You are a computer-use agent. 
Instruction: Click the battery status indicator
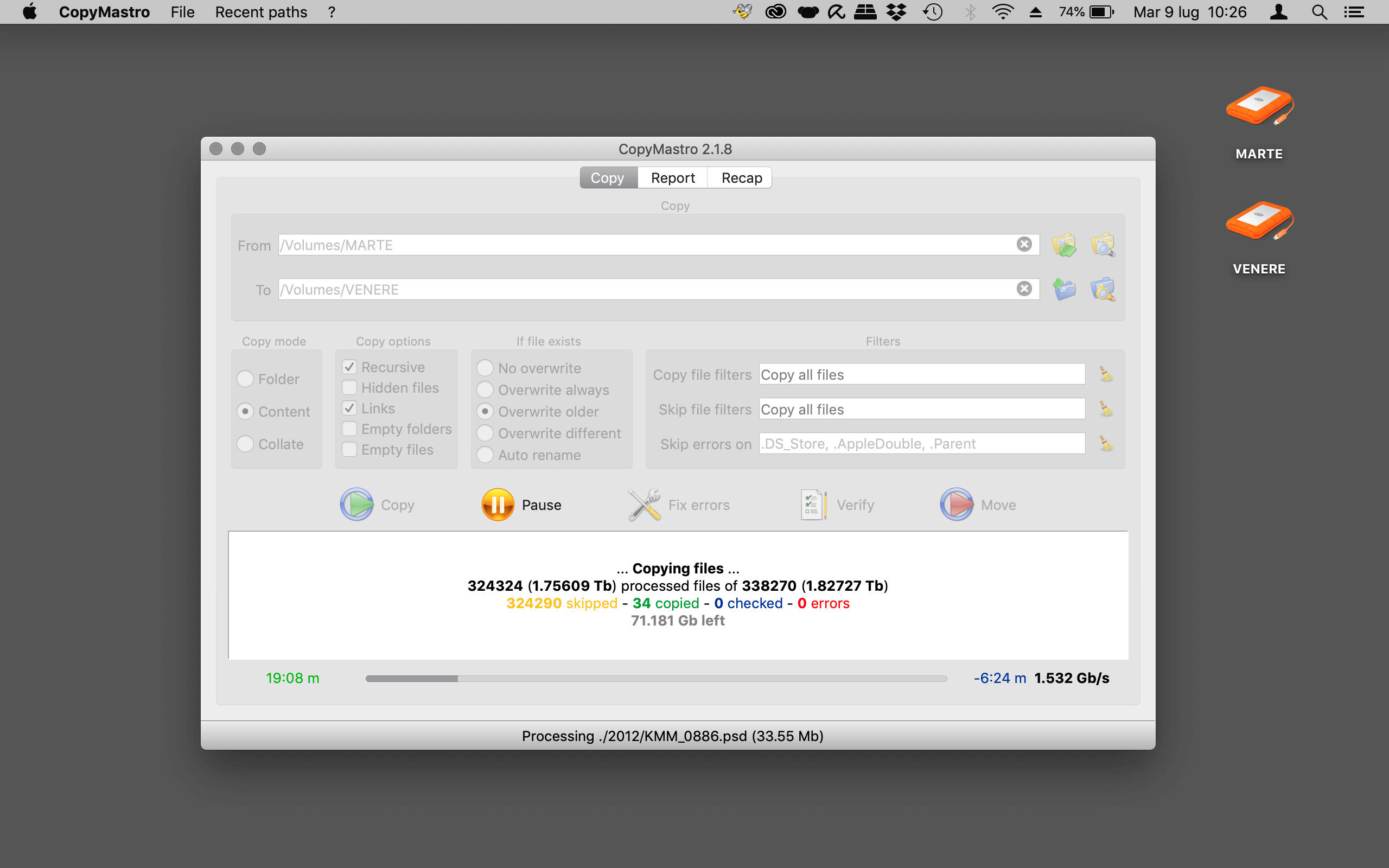(x=1087, y=11)
